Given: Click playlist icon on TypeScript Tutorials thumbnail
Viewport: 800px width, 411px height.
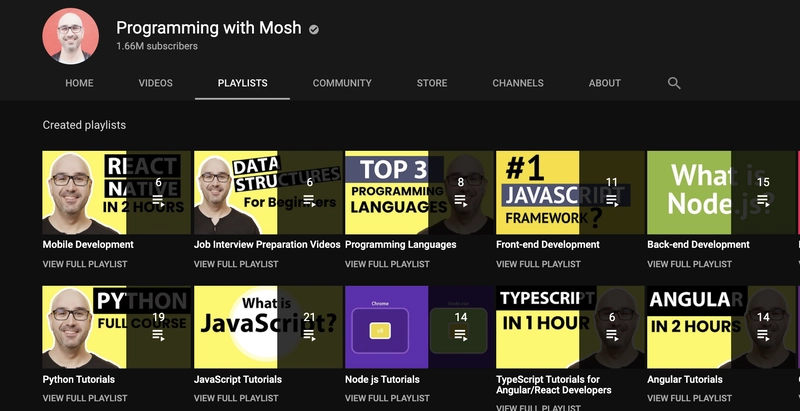Looking at the screenshot, I should click(612, 335).
